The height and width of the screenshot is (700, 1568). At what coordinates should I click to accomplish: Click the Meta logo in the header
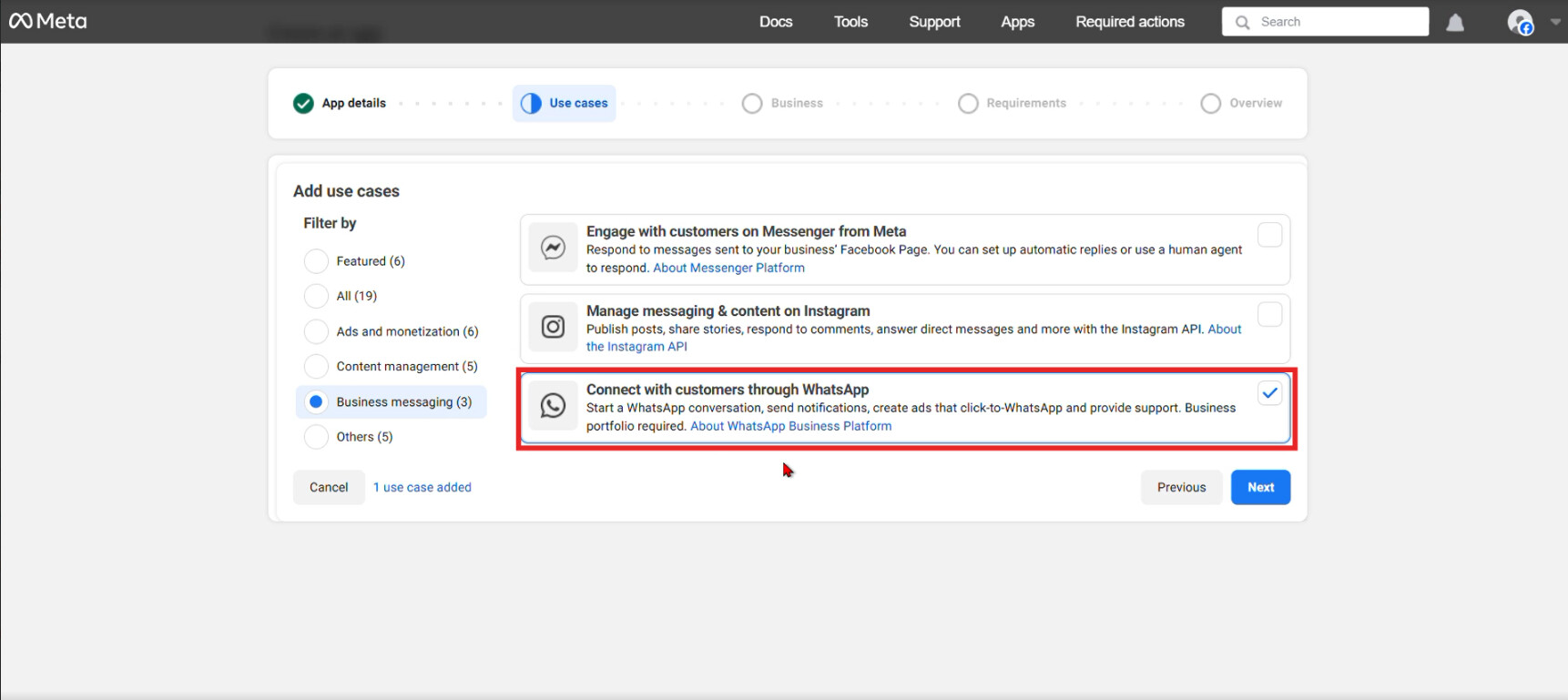(47, 21)
